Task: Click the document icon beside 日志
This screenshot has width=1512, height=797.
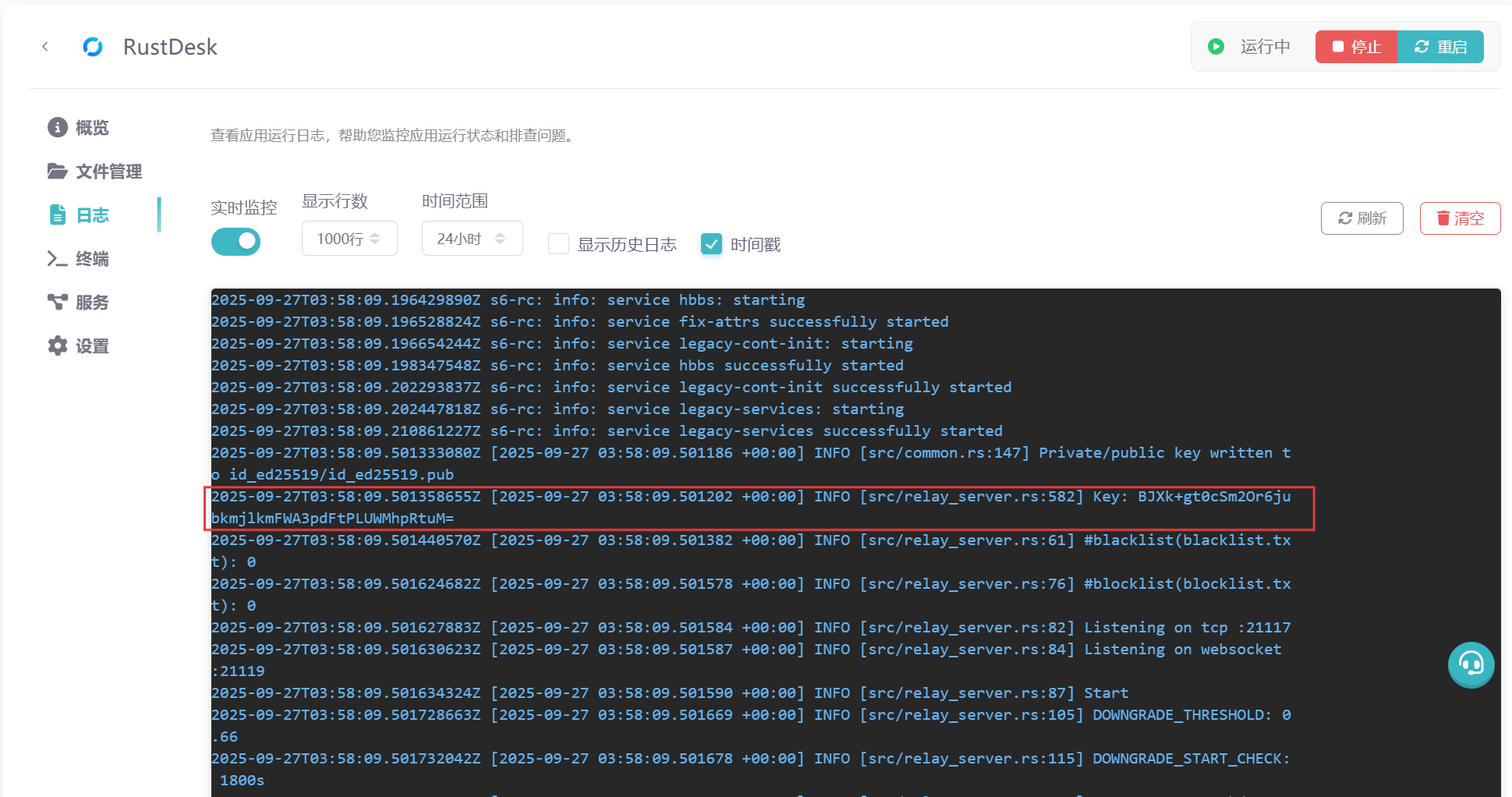Action: 58,214
